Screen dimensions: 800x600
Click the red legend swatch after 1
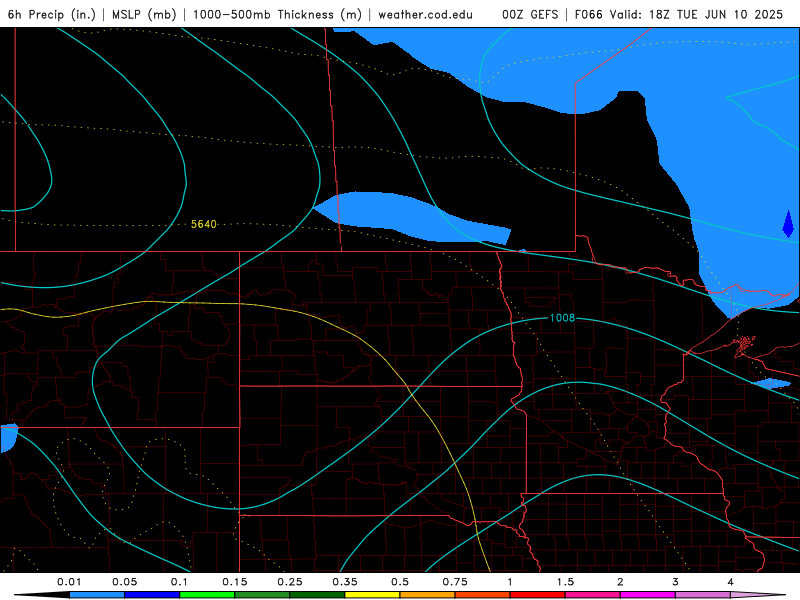tap(538, 595)
